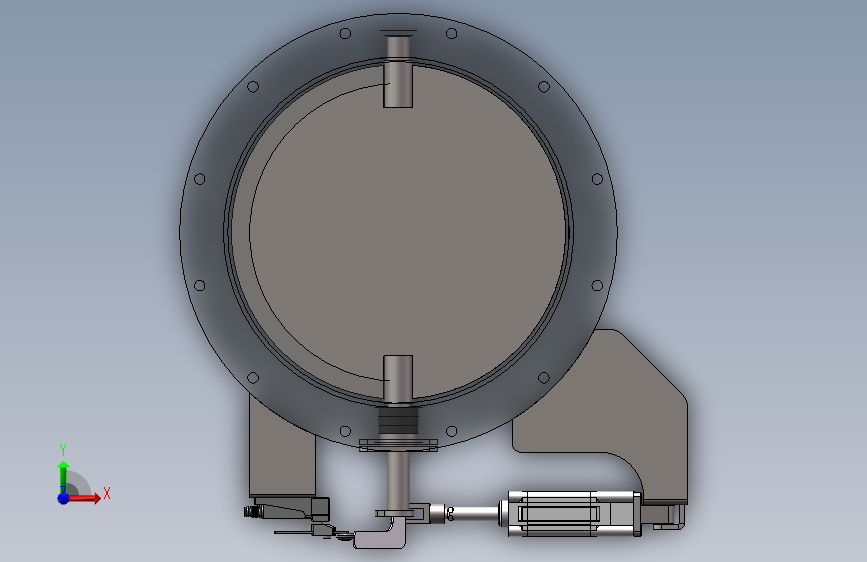The image size is (867, 562).
Task: Click the X label on coordinate triad
Action: pyautogui.click(x=107, y=493)
